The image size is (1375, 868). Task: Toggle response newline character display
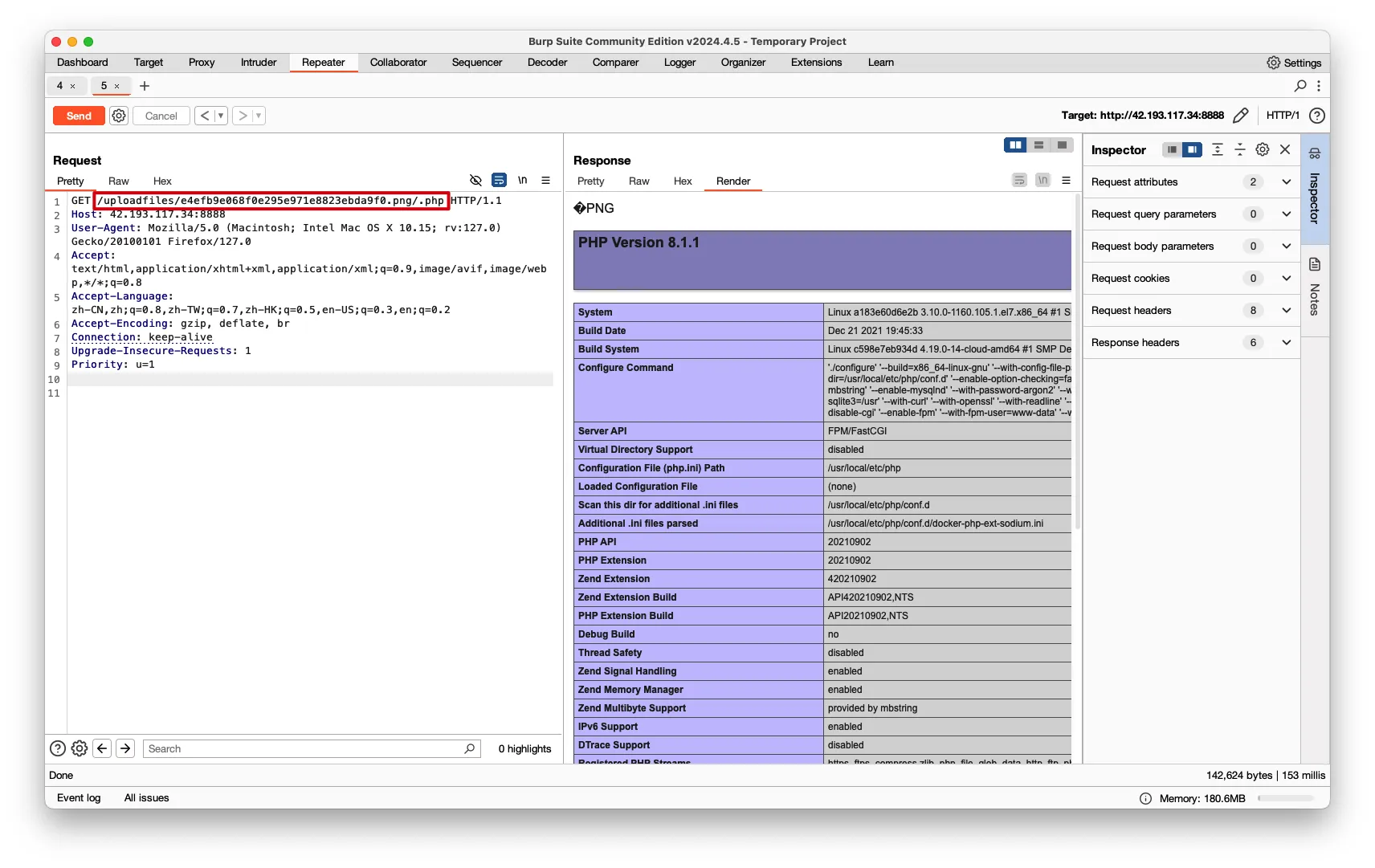click(1042, 181)
